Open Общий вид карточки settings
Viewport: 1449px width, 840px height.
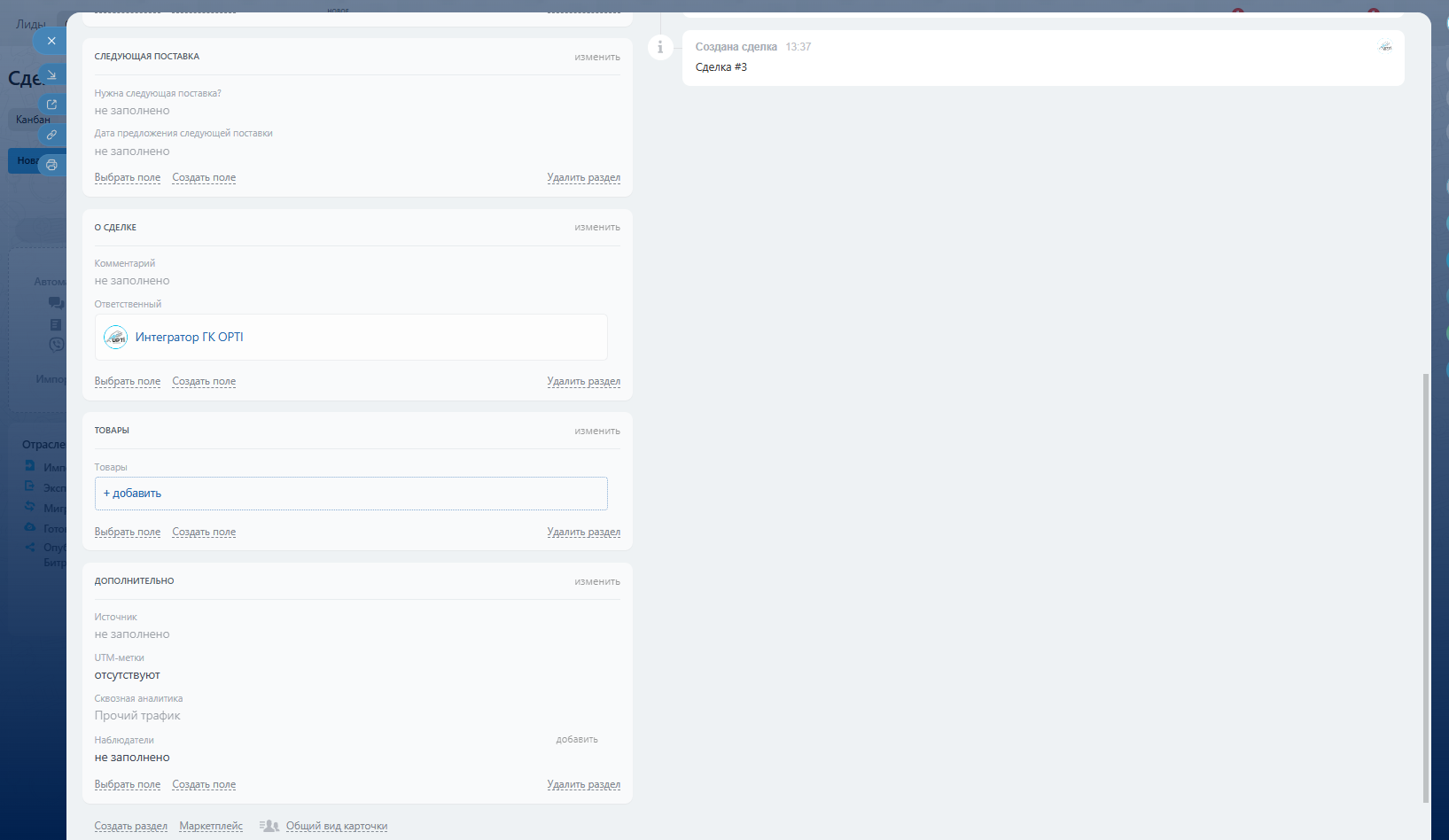pos(337,827)
